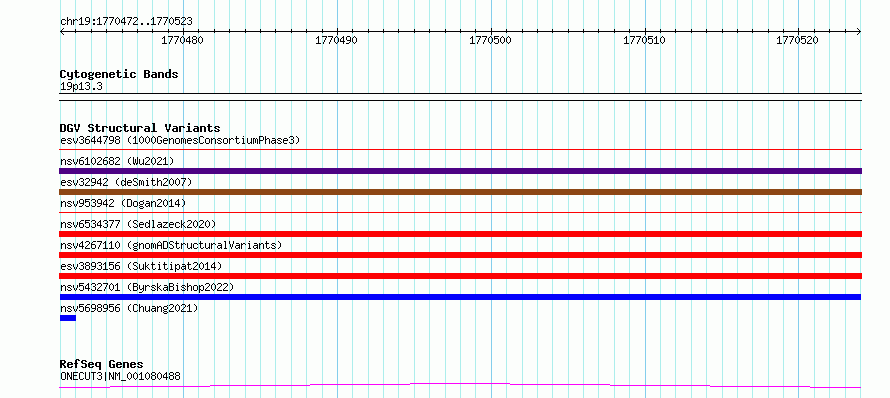890x398 pixels.
Task: Click the short blue nsv5698956 bar
Action: click(x=68, y=318)
